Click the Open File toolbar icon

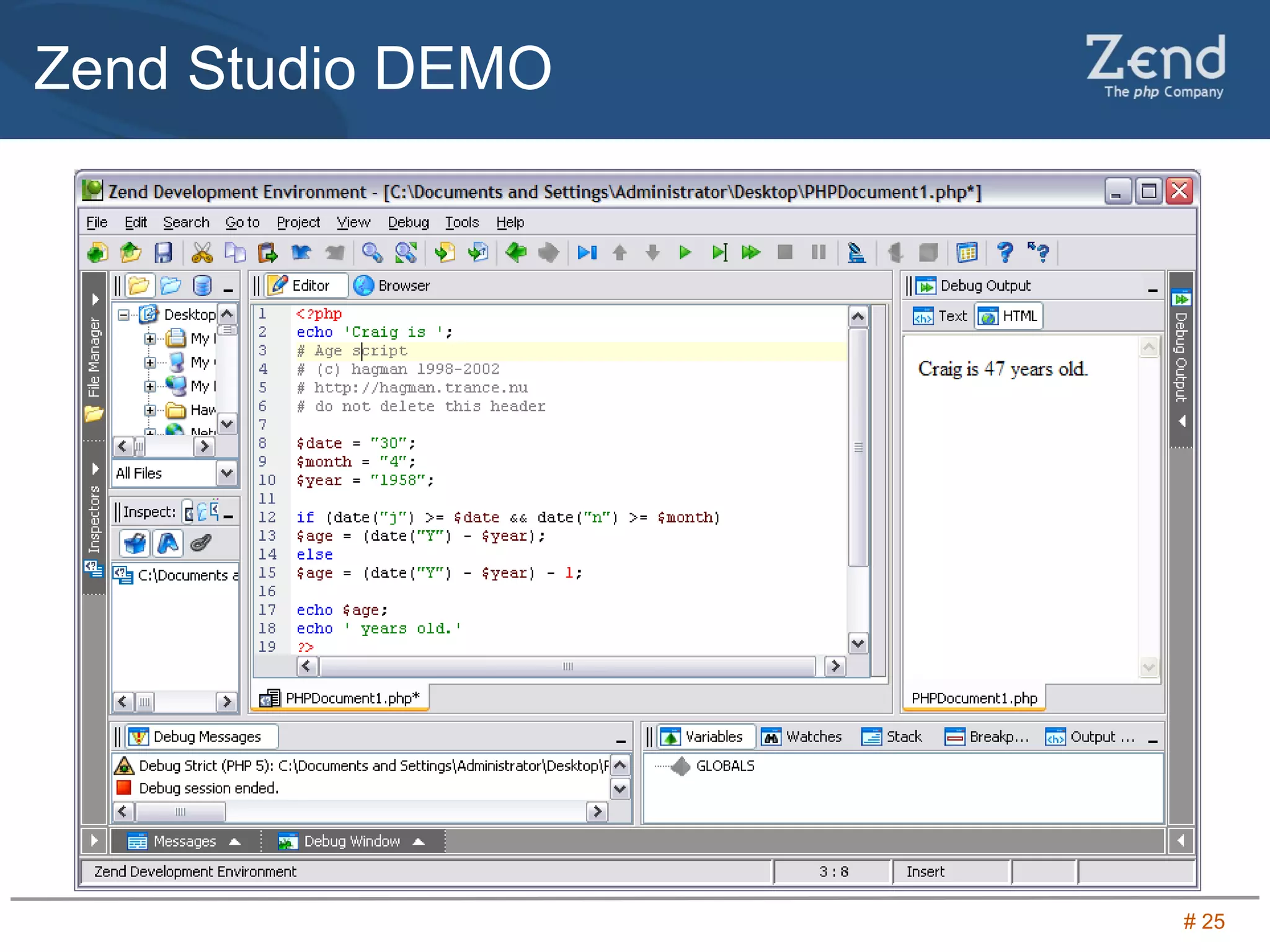coord(130,253)
